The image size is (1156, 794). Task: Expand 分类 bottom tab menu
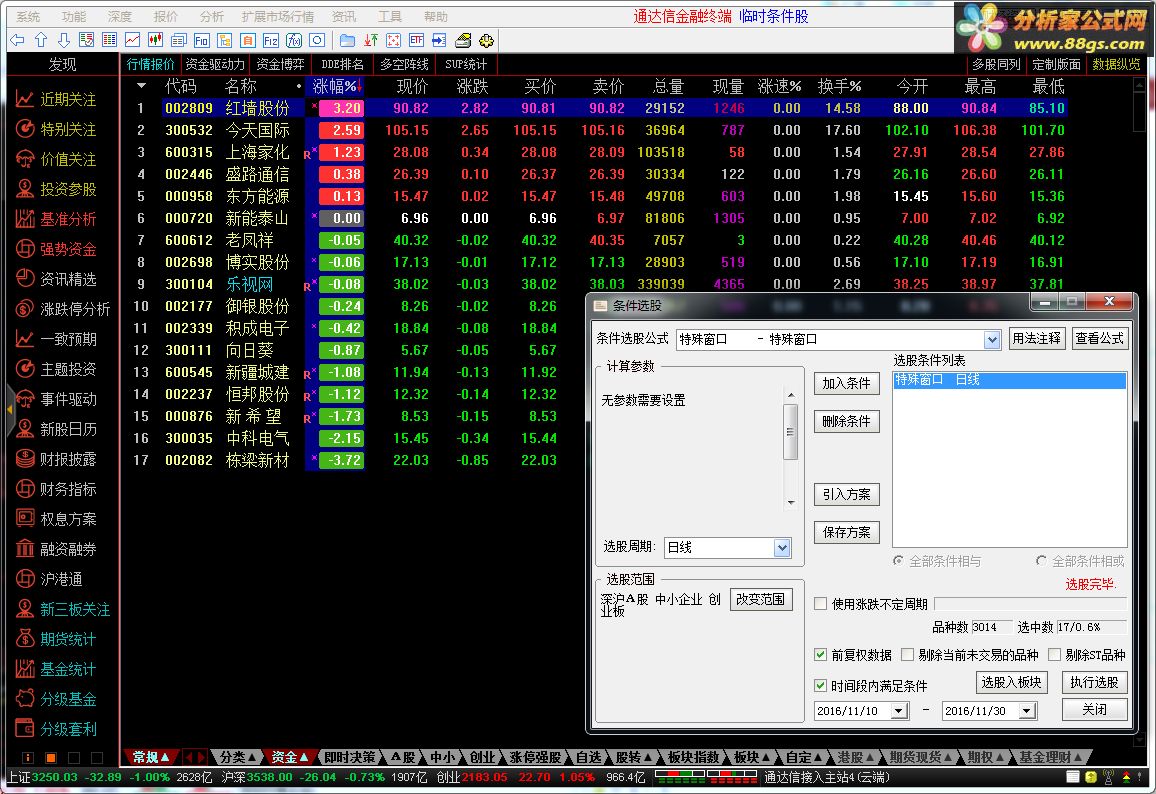pos(237,757)
